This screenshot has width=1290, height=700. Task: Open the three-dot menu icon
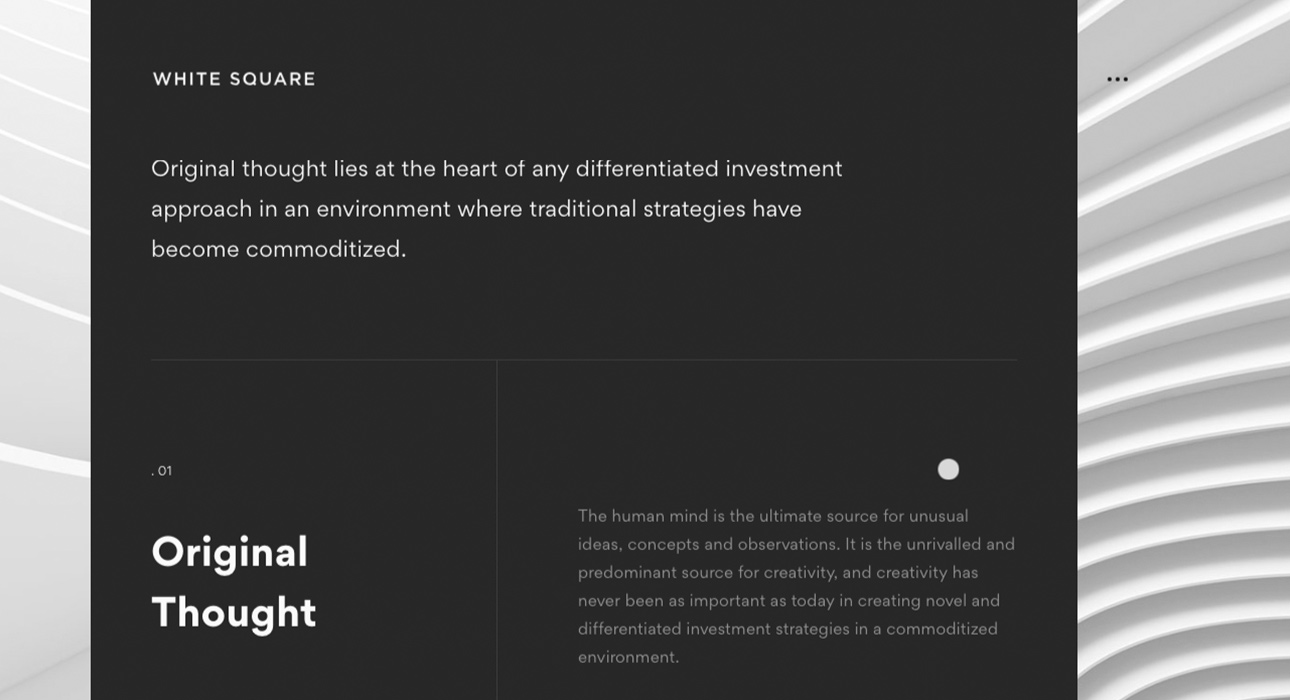click(x=1117, y=79)
